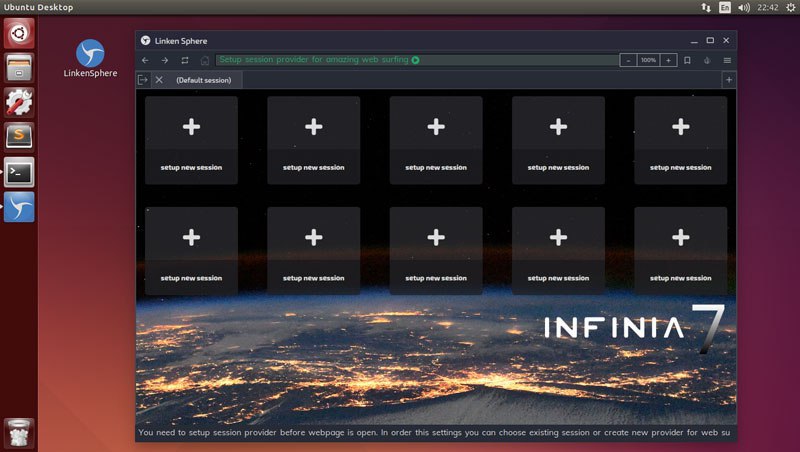The height and width of the screenshot is (452, 800).
Task: Zoom in with the plus button
Action: [x=668, y=60]
